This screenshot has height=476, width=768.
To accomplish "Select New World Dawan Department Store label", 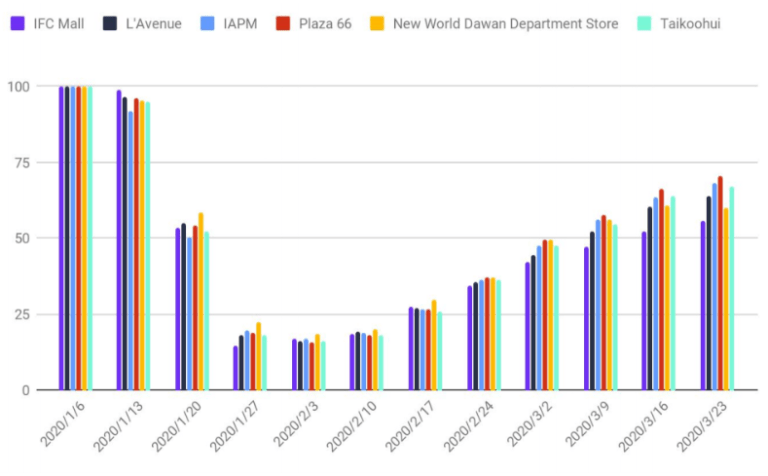I will coord(506,23).
